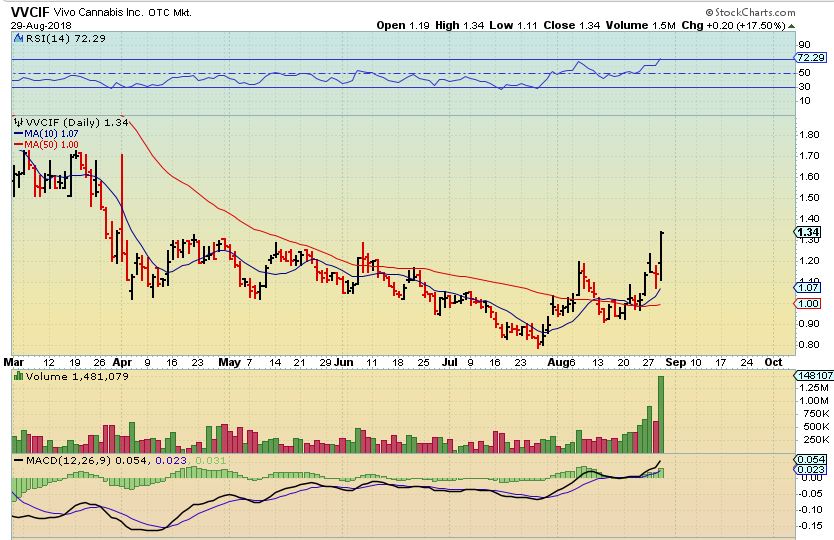Click the Mar month label on time axis
Screen dimensions: 834x540
tap(14, 362)
